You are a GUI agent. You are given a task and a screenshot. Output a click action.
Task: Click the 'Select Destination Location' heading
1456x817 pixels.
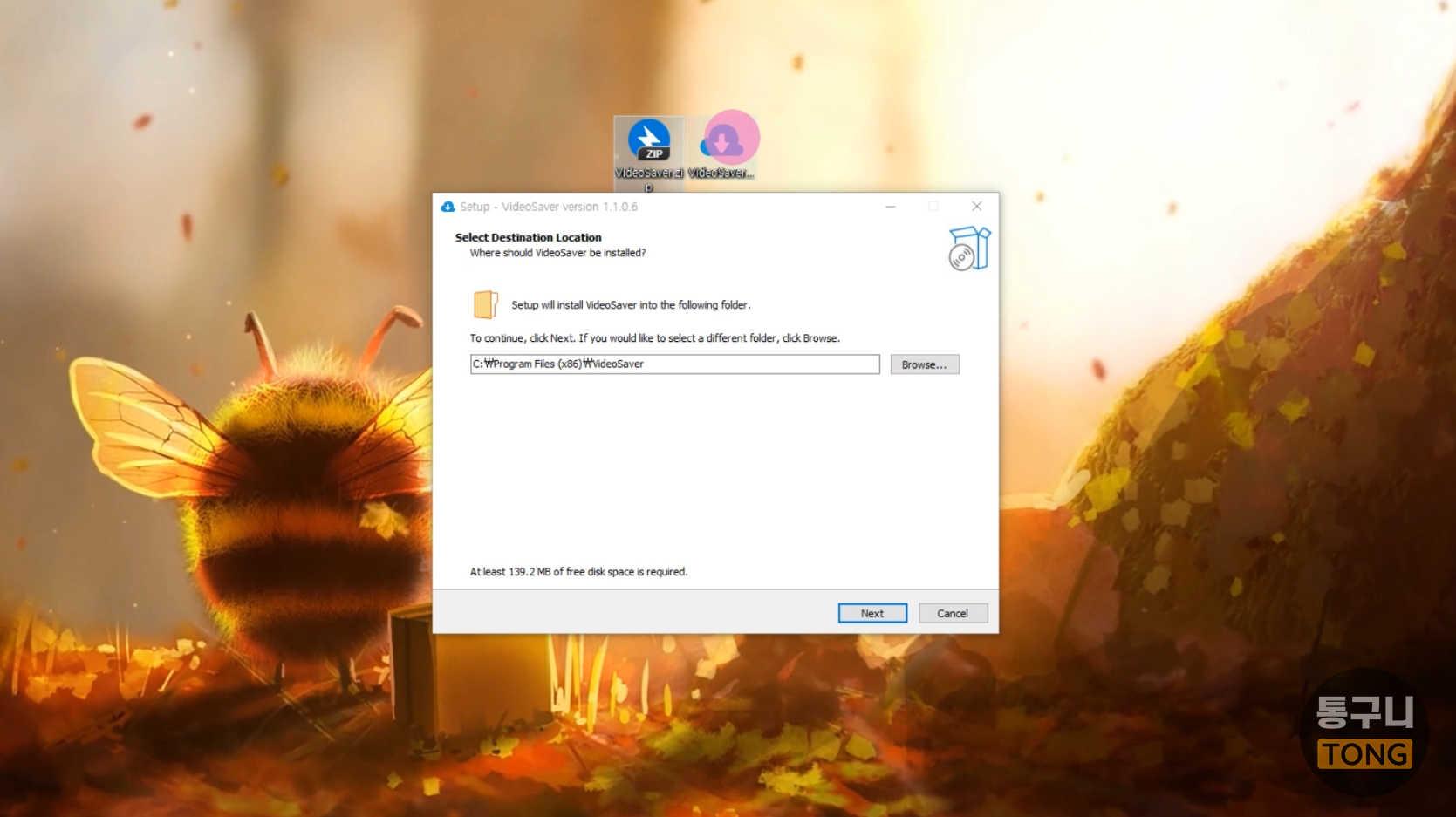pos(528,237)
